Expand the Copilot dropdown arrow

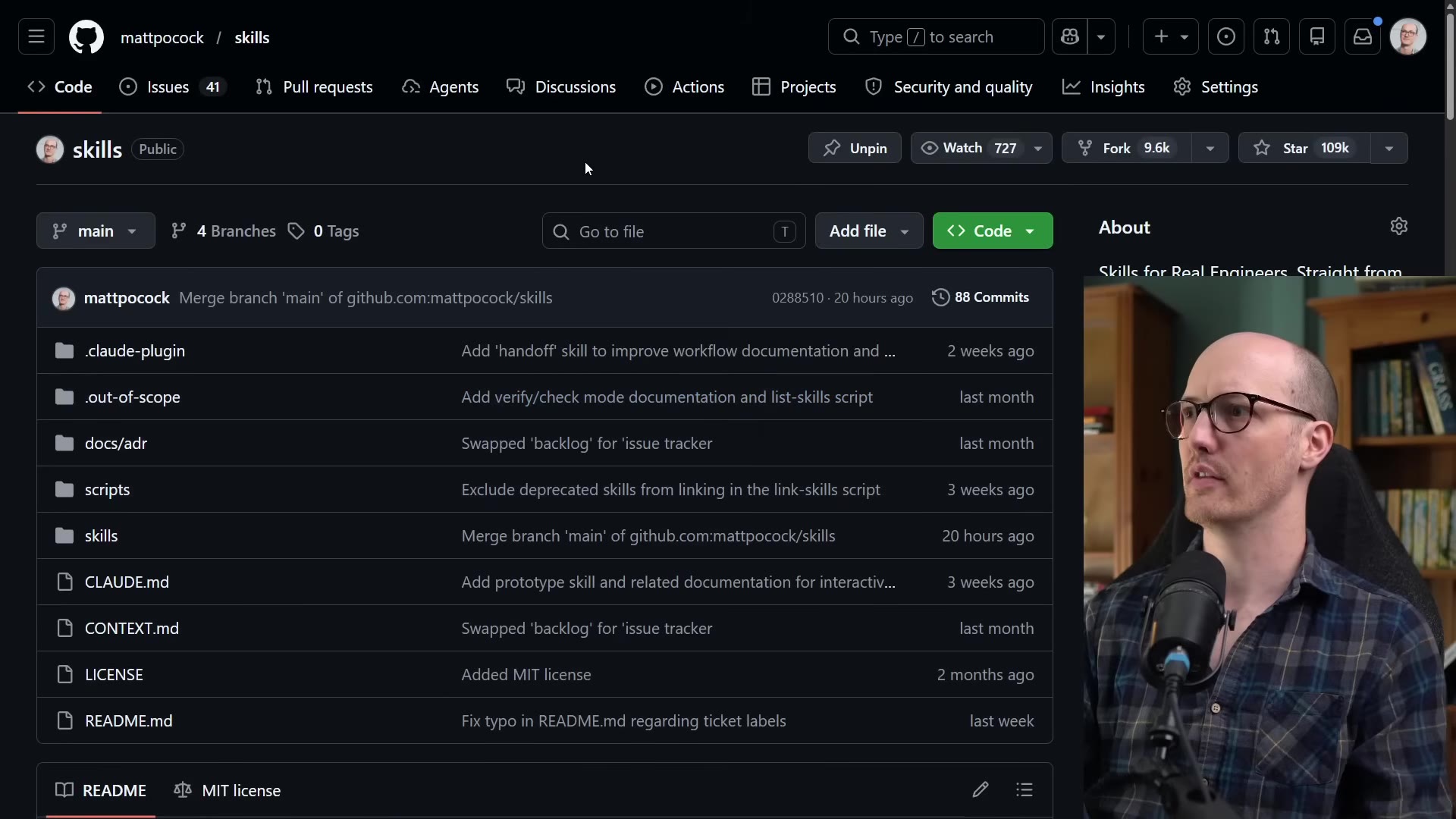point(1101,36)
